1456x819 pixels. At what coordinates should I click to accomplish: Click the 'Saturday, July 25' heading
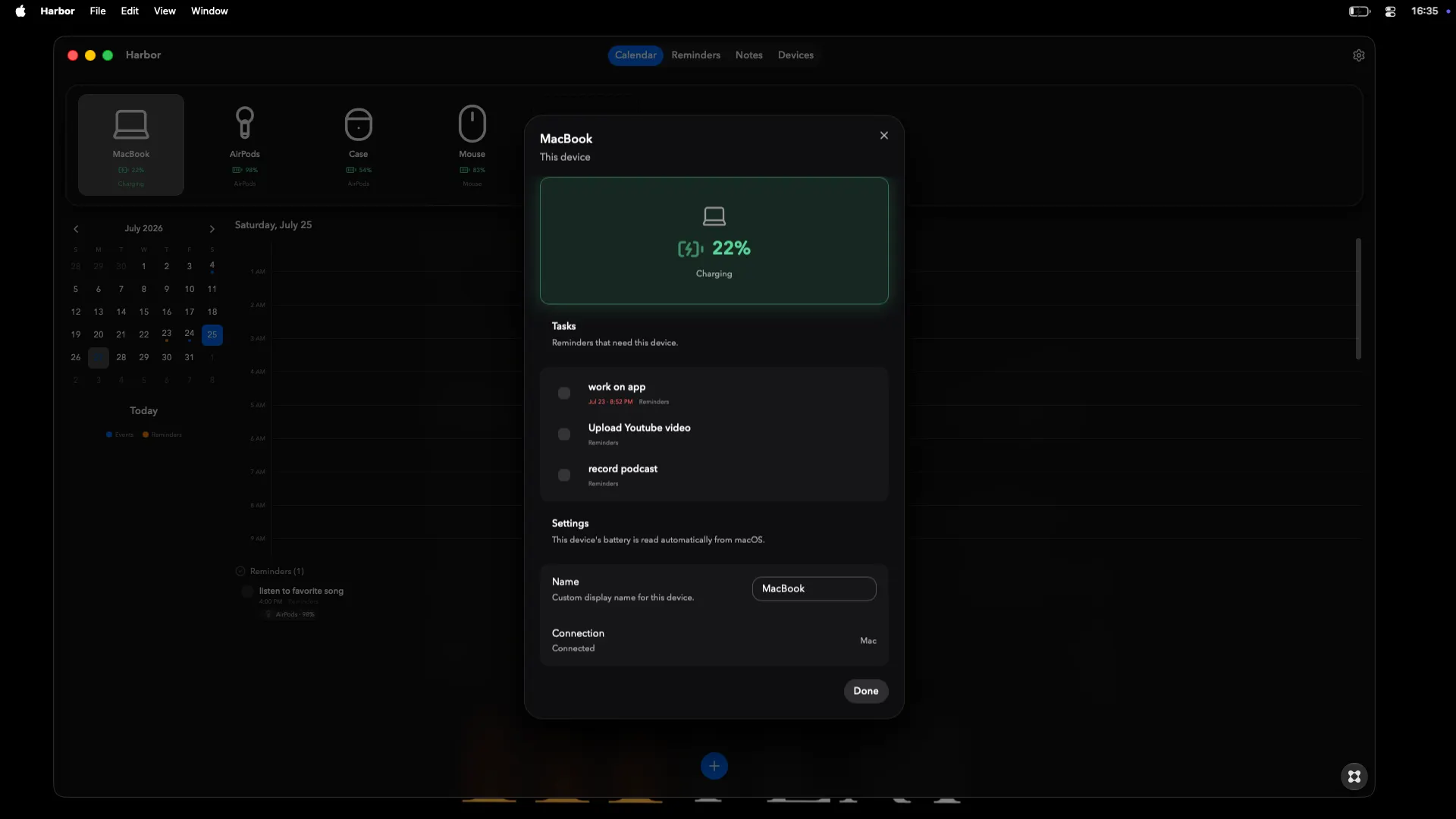[x=273, y=225]
